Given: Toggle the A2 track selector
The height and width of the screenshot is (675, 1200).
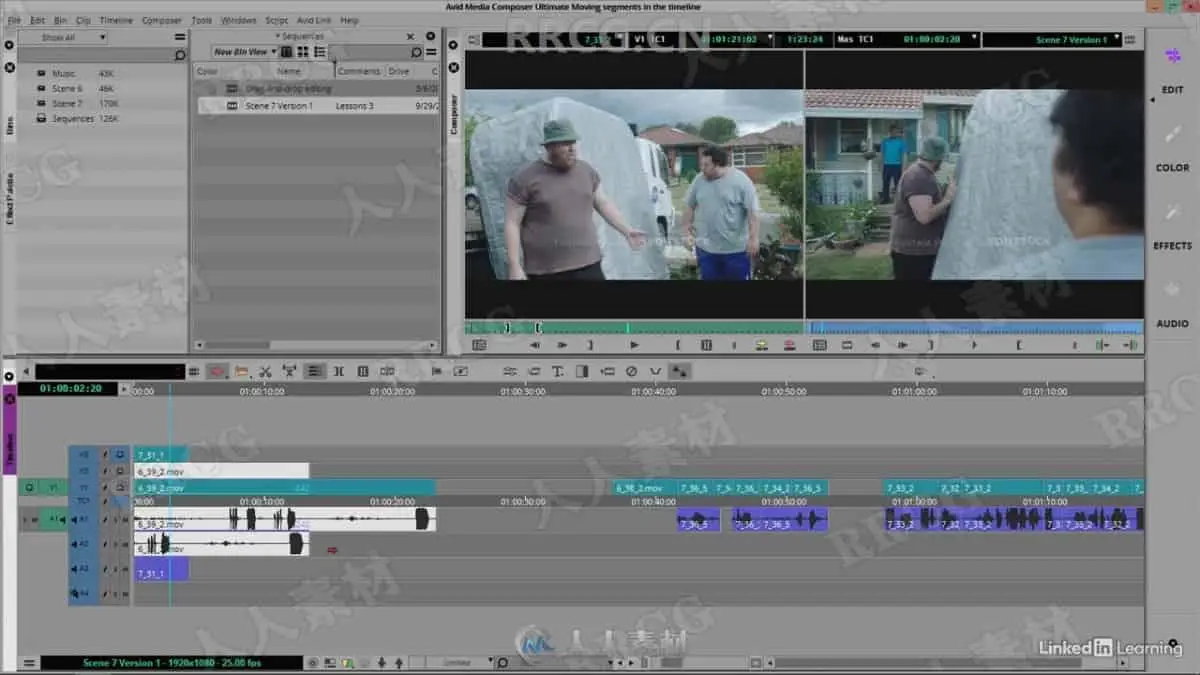Looking at the screenshot, I should 84,544.
